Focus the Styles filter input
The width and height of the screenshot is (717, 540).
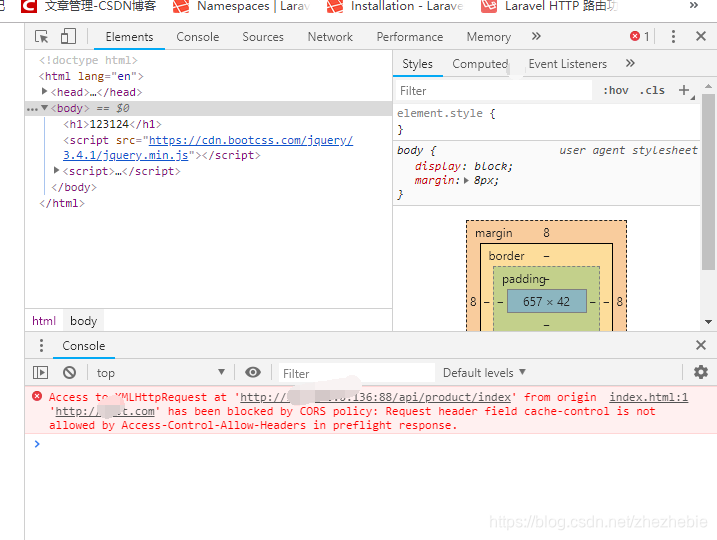point(494,91)
